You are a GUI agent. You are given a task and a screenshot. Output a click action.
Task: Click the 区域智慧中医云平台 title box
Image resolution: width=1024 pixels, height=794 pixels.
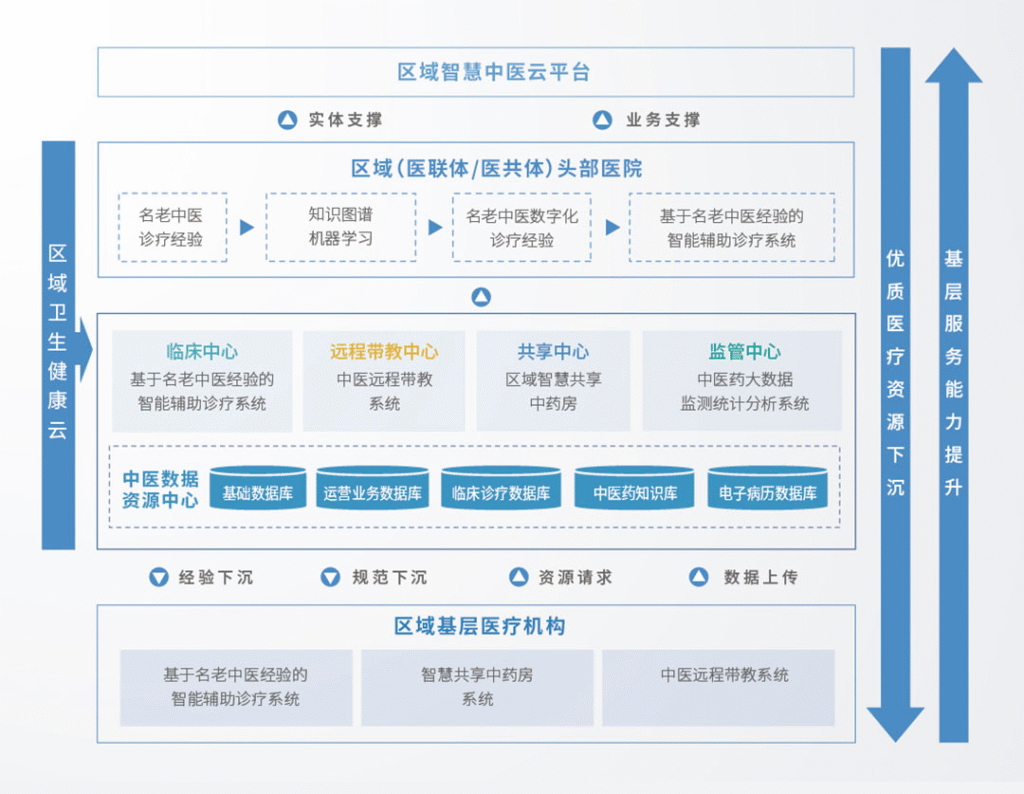click(x=476, y=72)
